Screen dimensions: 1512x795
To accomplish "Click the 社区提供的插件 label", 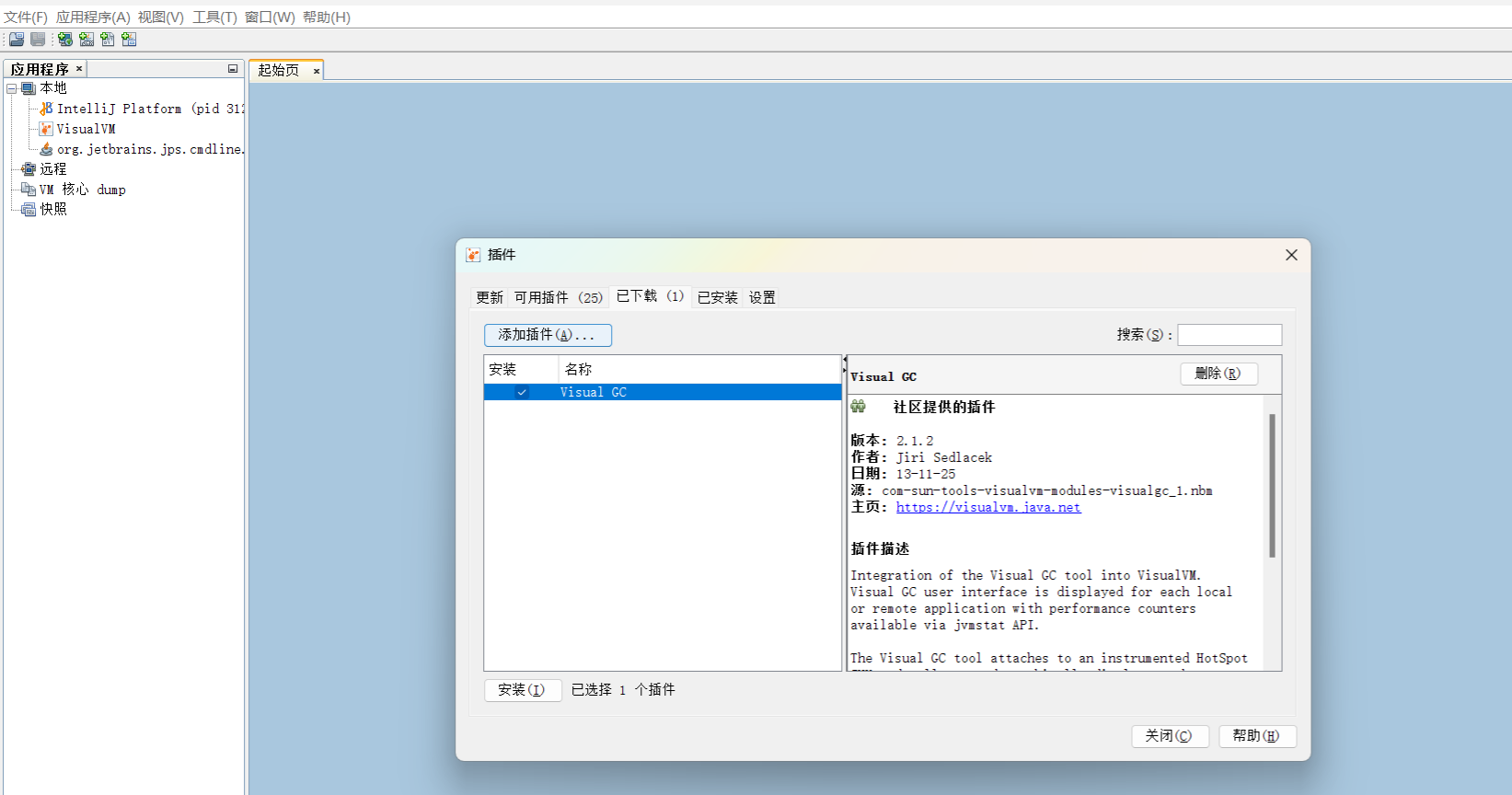I will [944, 407].
